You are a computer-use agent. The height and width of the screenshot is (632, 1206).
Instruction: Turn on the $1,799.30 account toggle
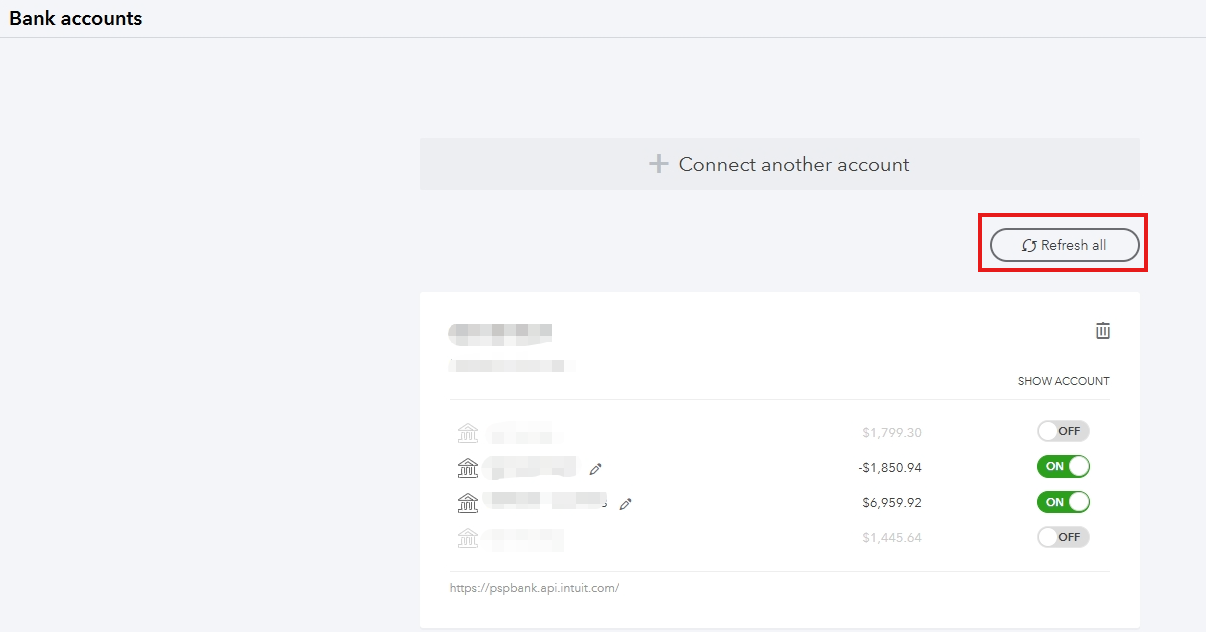coord(1063,431)
